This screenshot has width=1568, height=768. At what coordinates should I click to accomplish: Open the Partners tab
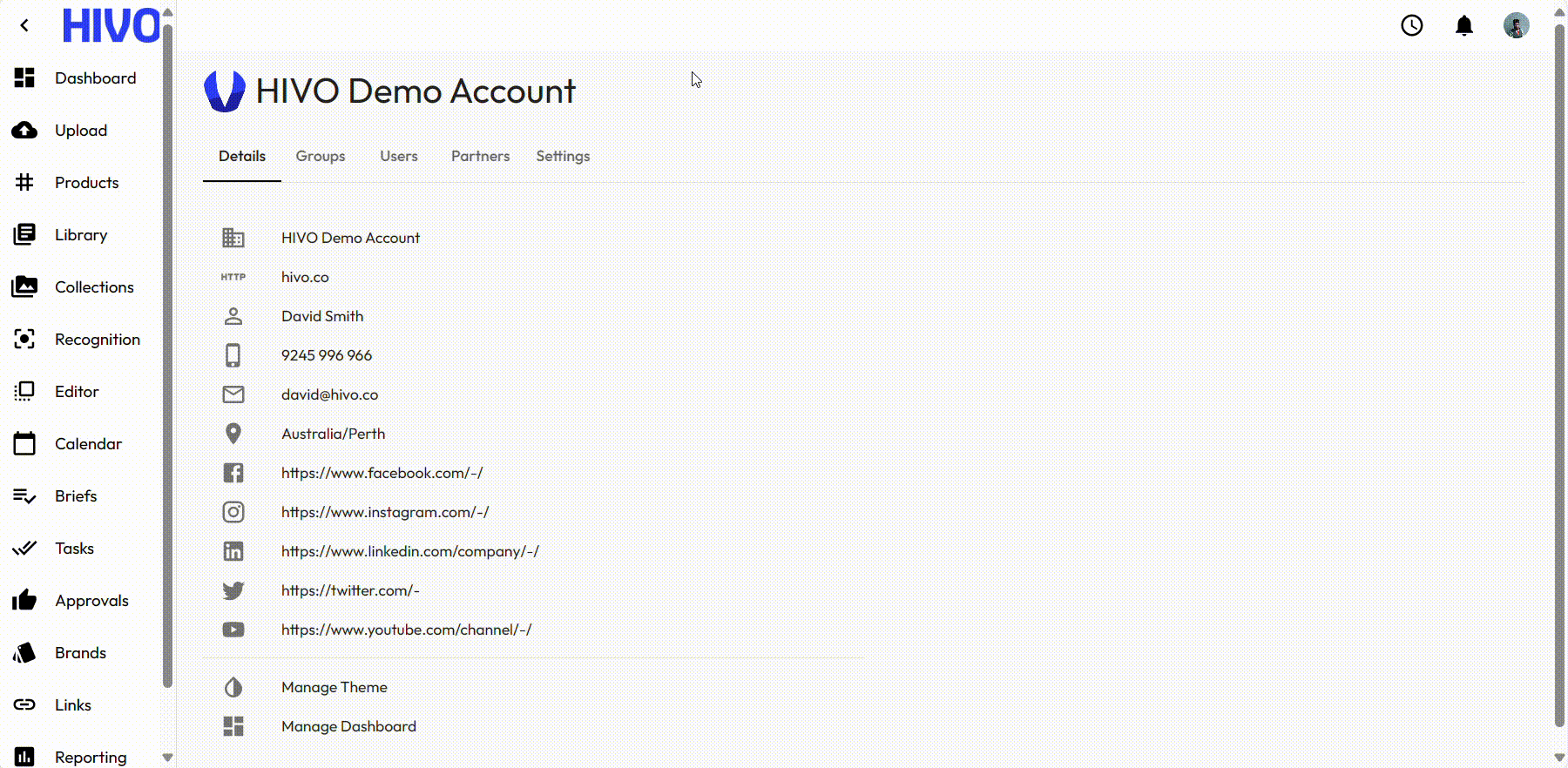480,157
